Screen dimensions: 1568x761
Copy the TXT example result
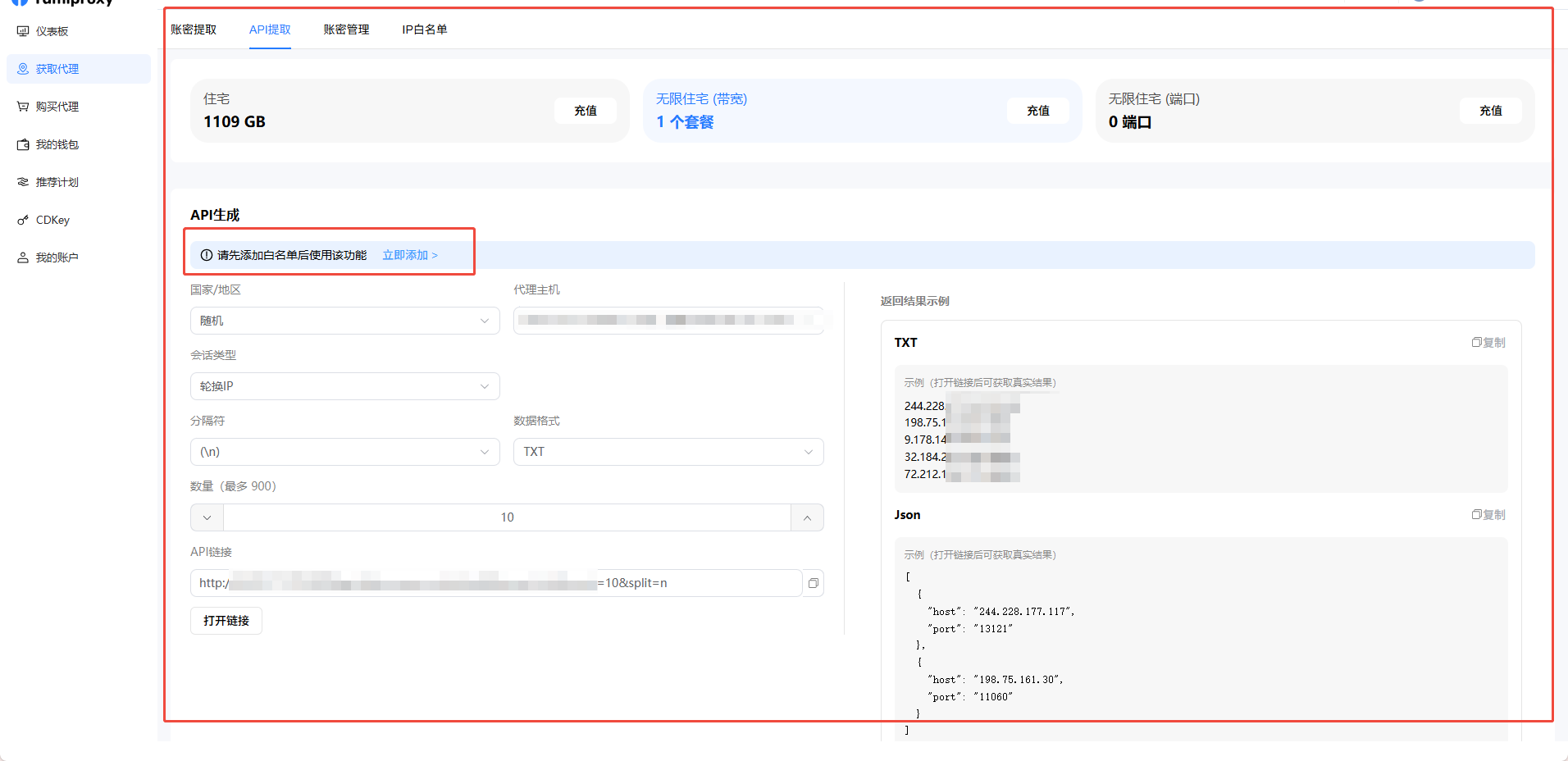(x=1488, y=343)
